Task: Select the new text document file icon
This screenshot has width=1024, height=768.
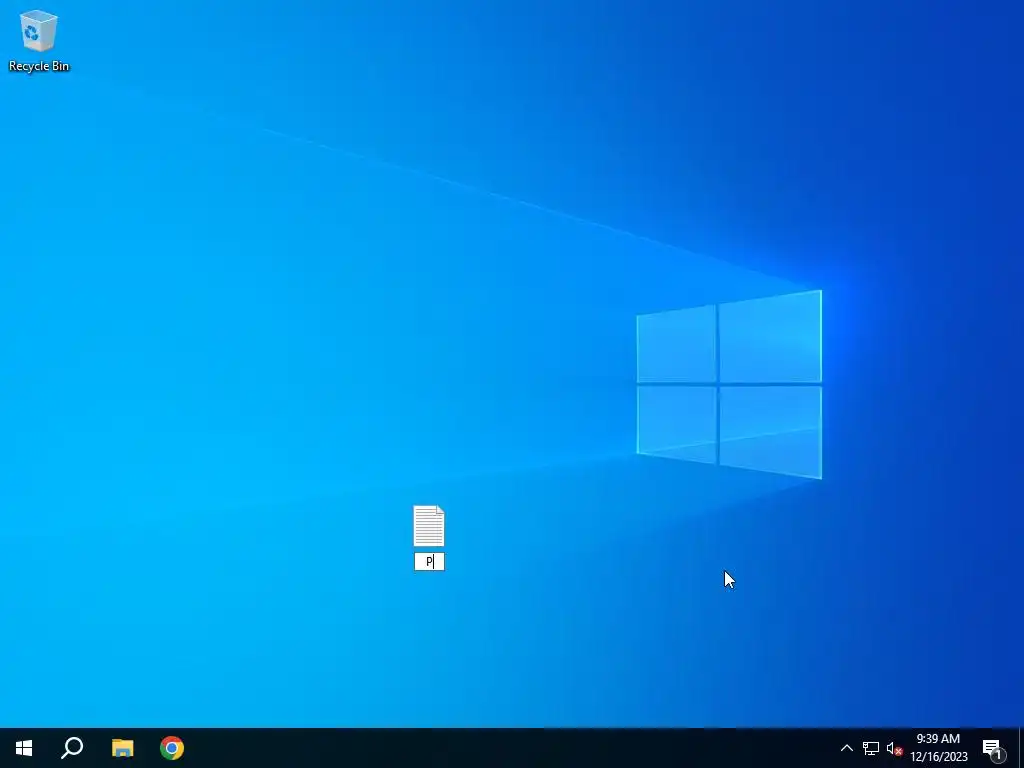Action: [429, 526]
